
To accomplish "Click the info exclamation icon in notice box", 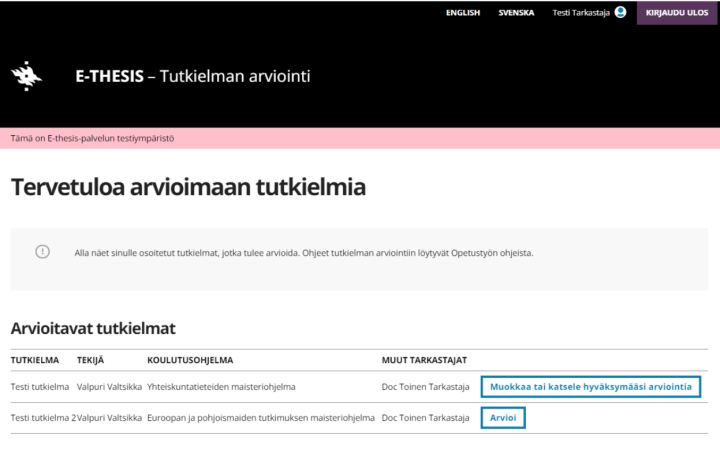I will coord(43,252).
